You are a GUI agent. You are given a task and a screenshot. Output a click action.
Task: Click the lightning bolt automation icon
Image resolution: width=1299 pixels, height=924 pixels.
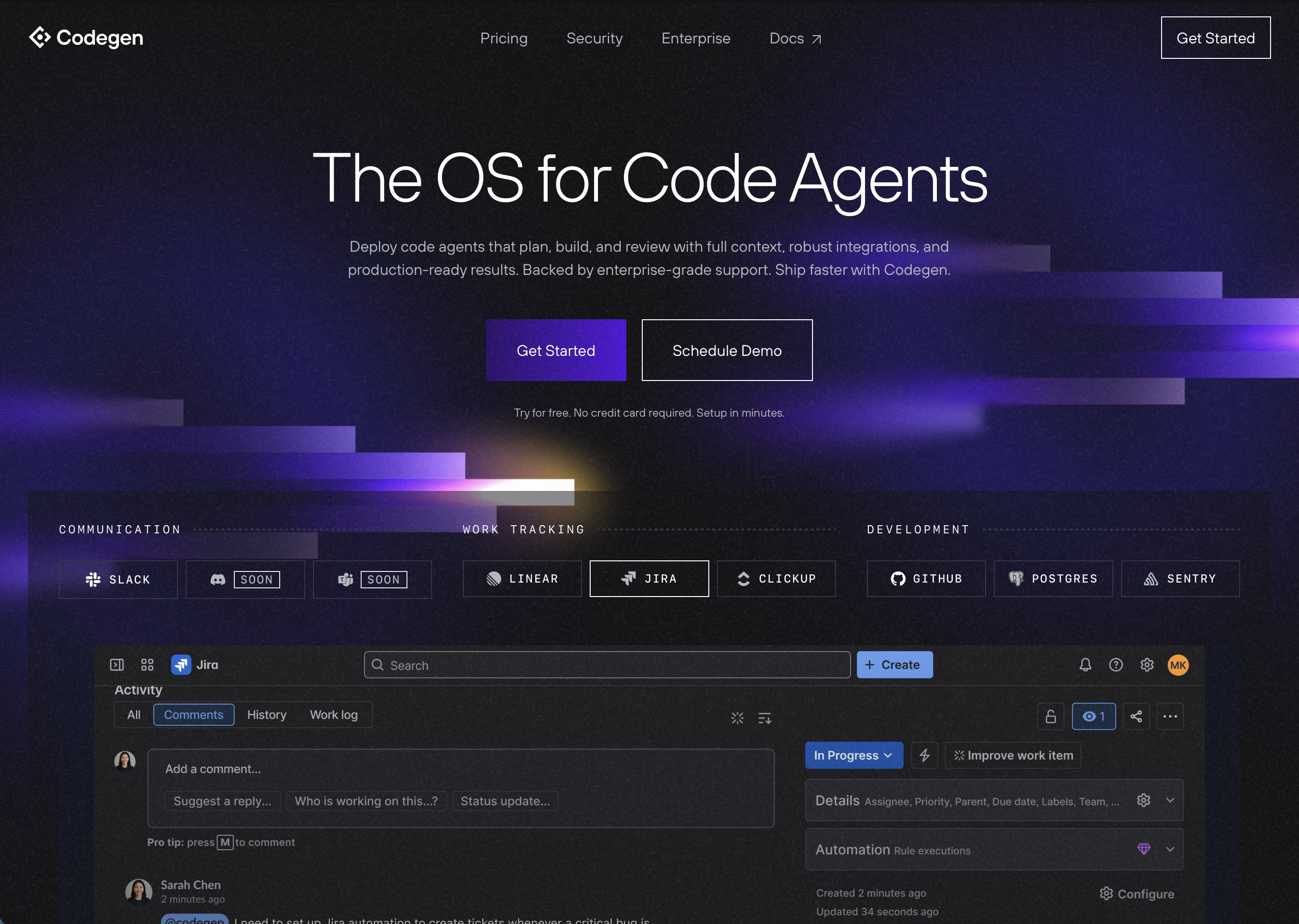(924, 755)
